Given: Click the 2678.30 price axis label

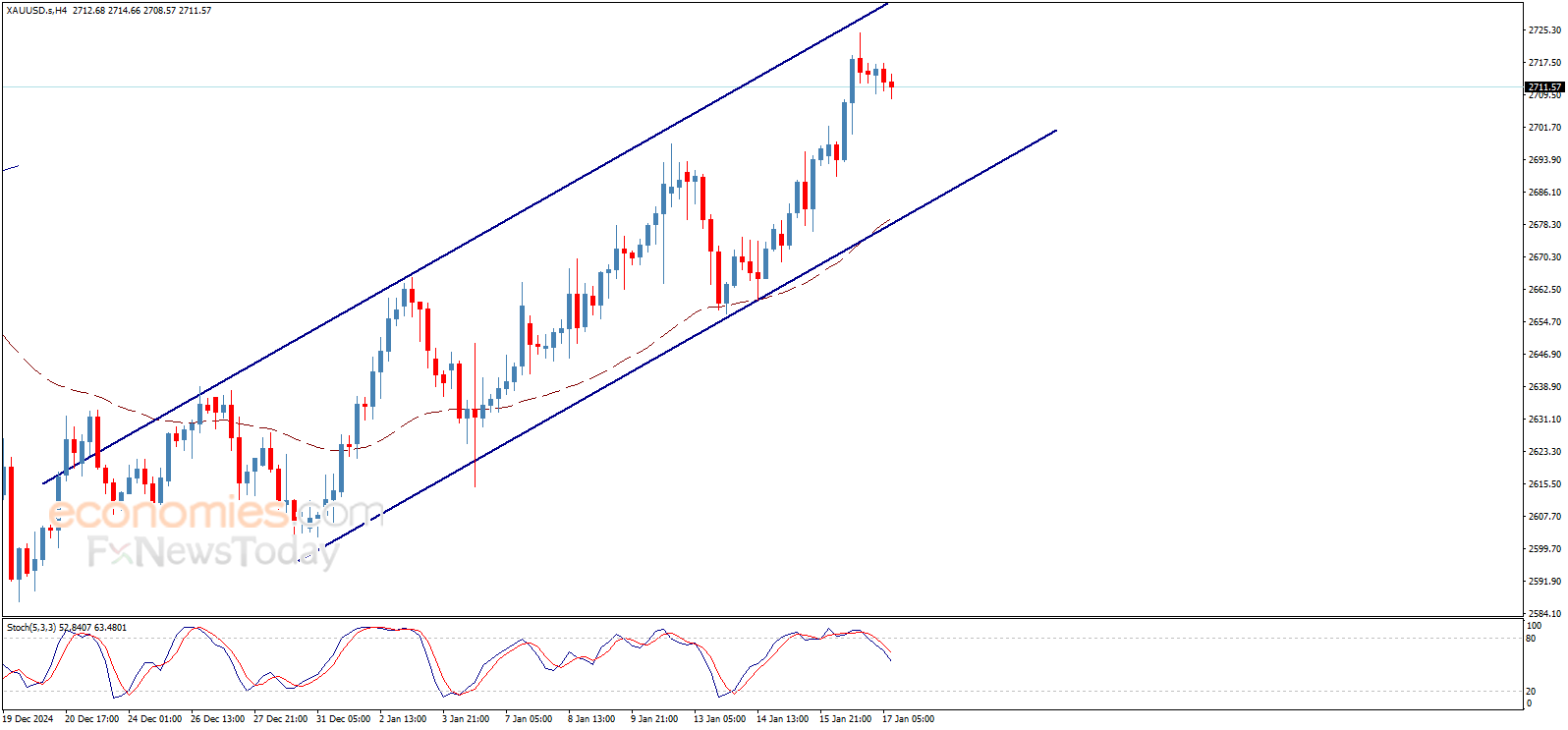Looking at the screenshot, I should [x=1544, y=225].
